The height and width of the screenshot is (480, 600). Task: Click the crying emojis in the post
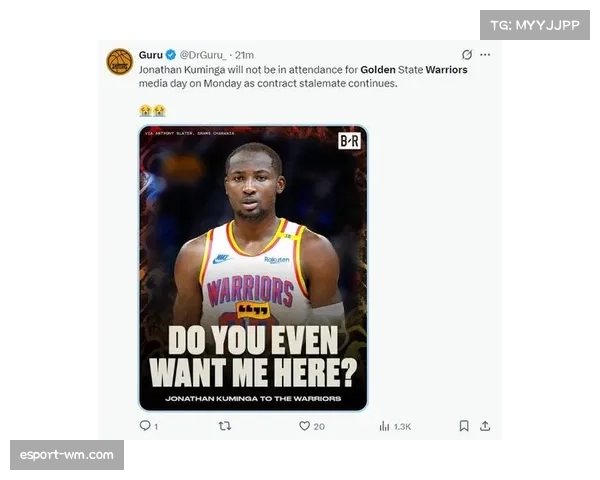point(152,110)
